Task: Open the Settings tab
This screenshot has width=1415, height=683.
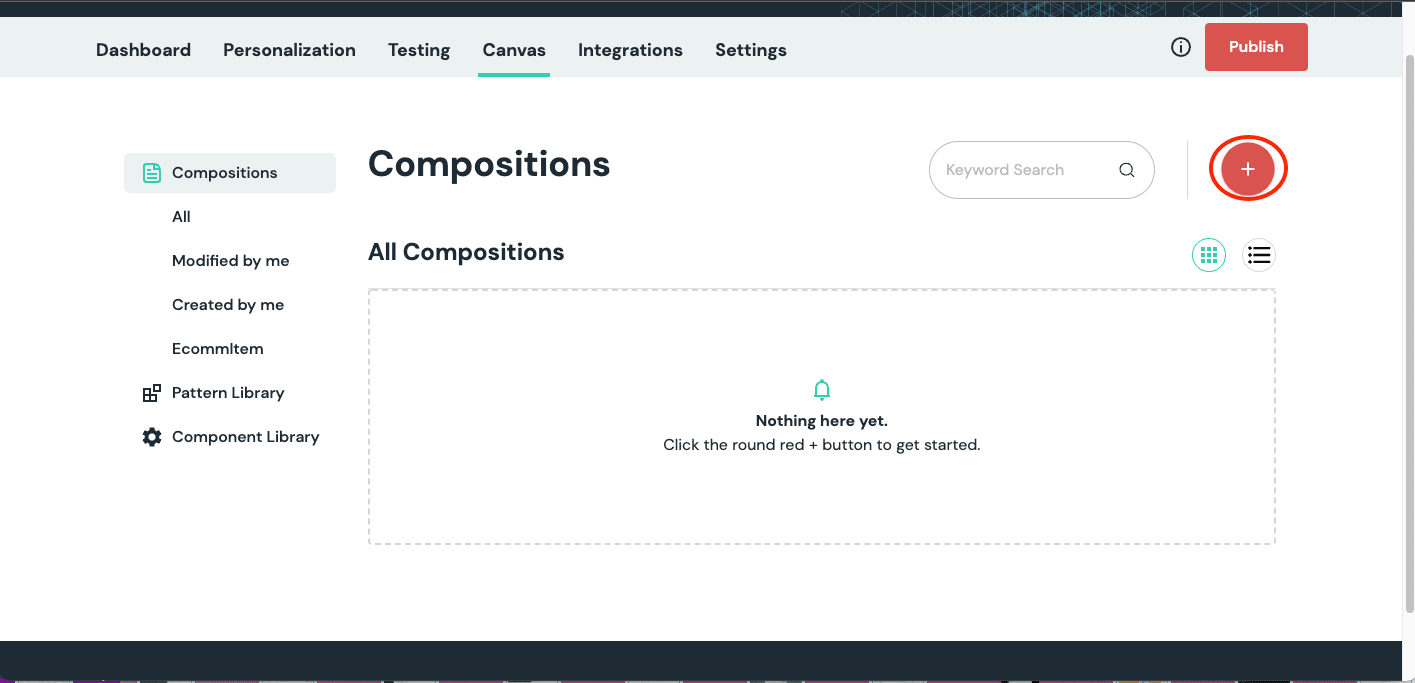Action: (751, 50)
